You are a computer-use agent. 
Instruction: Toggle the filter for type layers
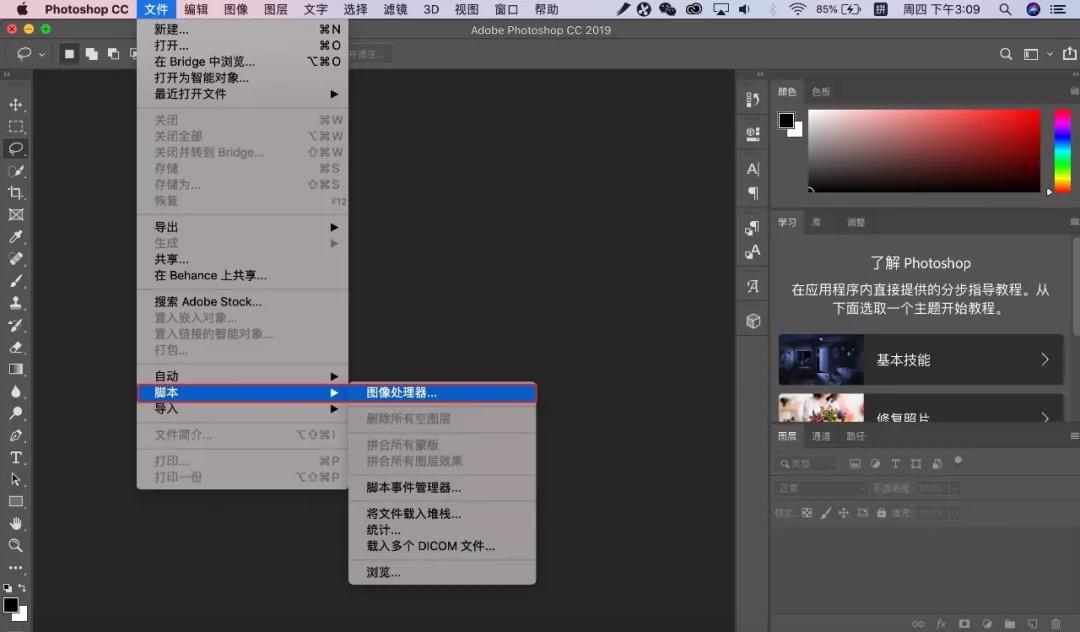(x=896, y=462)
